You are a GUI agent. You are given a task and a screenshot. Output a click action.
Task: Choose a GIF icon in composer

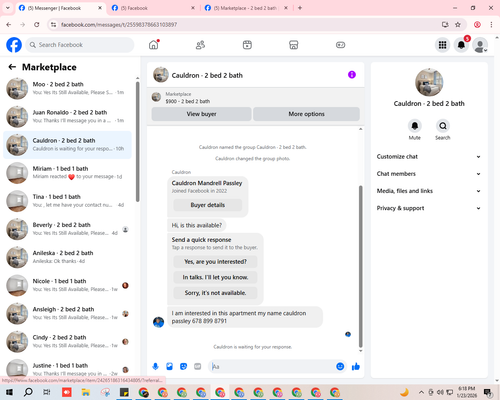(198, 367)
